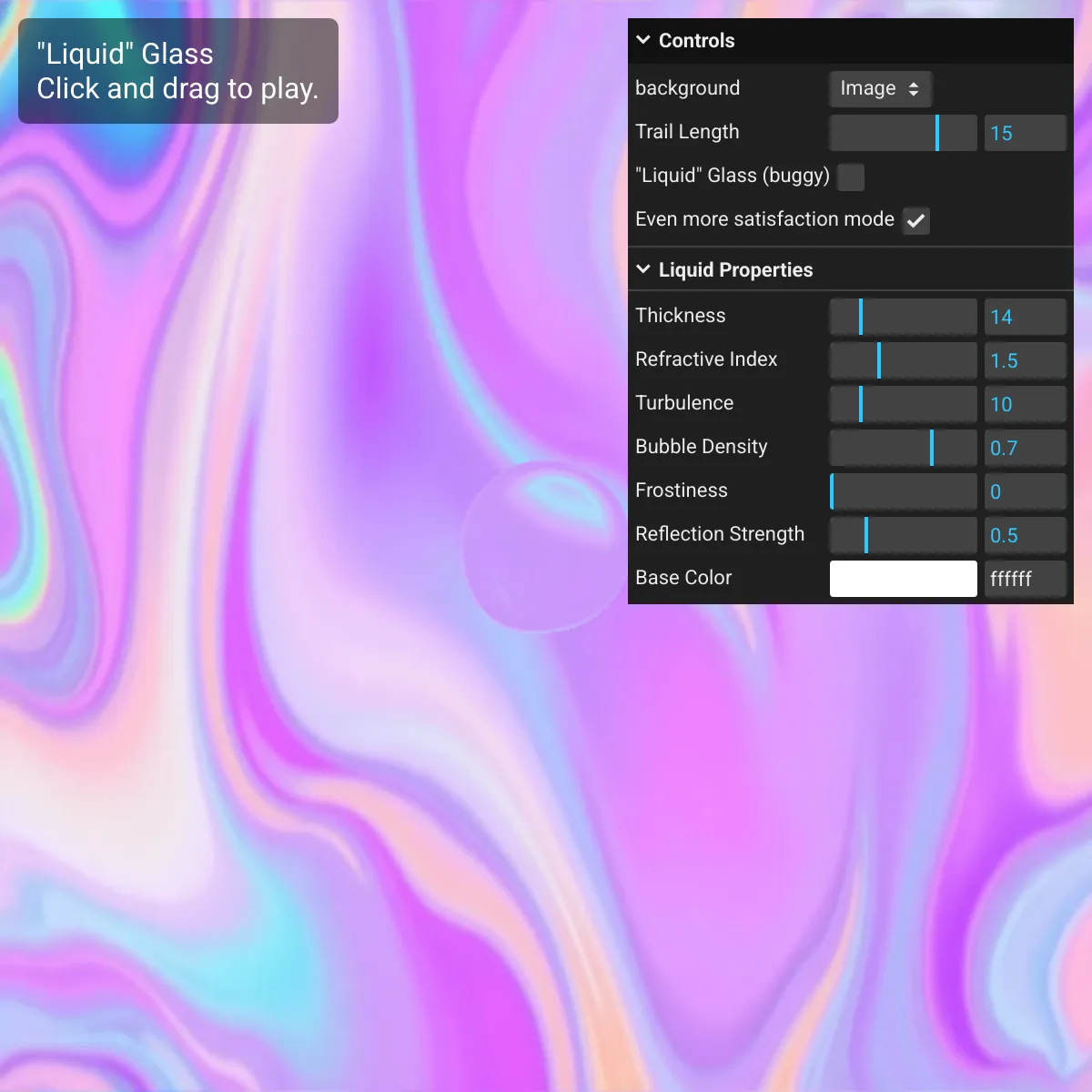The height and width of the screenshot is (1092, 1092).
Task: Adjust the Refractive Index slider
Action: click(903, 360)
